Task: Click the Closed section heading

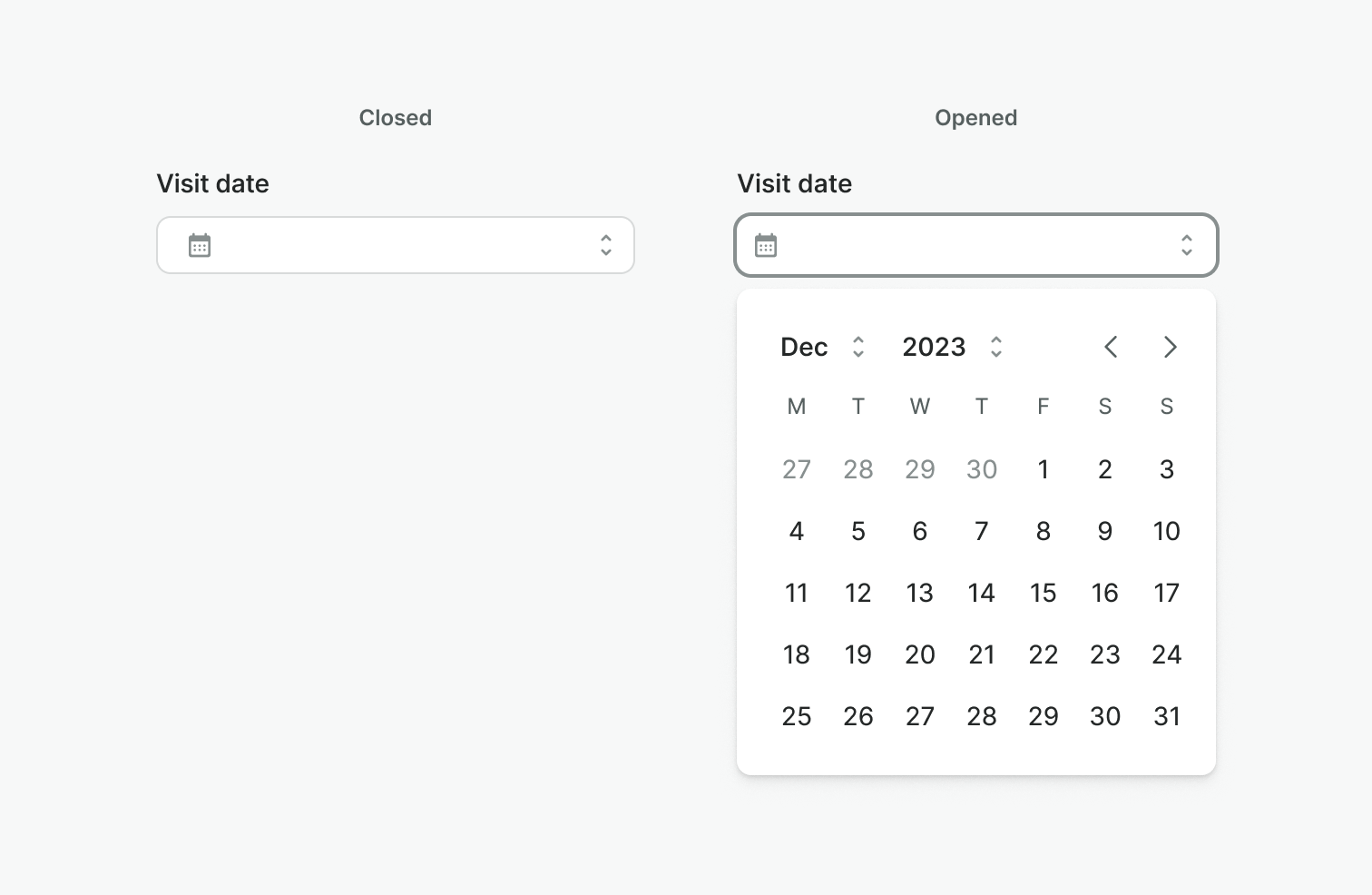Action: 395,117
